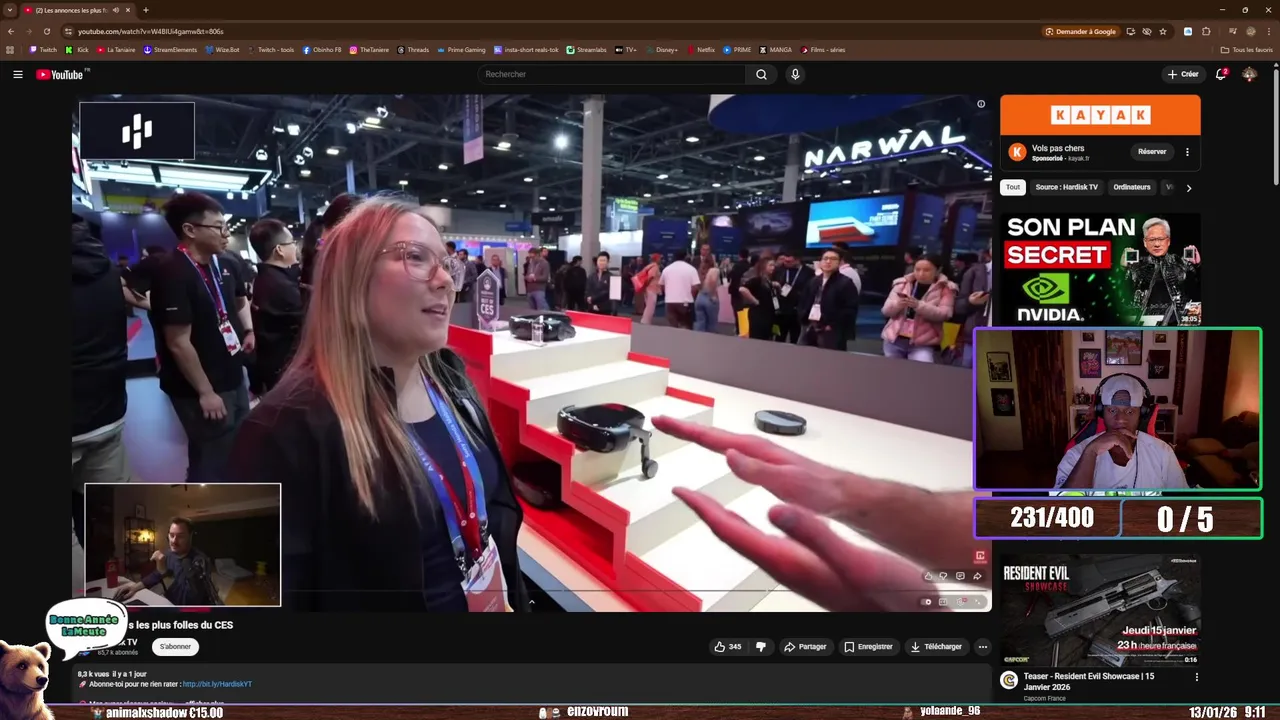Open Chrome media control icon
This screenshot has height=720, width=1280.
[1232, 31]
